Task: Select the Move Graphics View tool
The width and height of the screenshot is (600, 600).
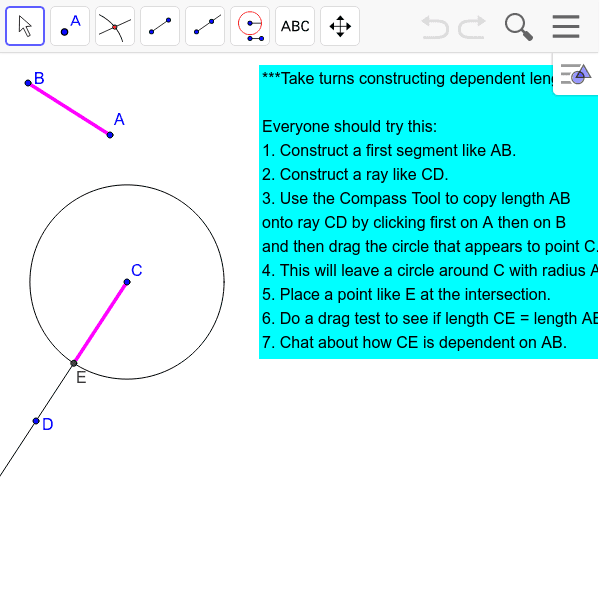Action: pyautogui.click(x=340, y=26)
